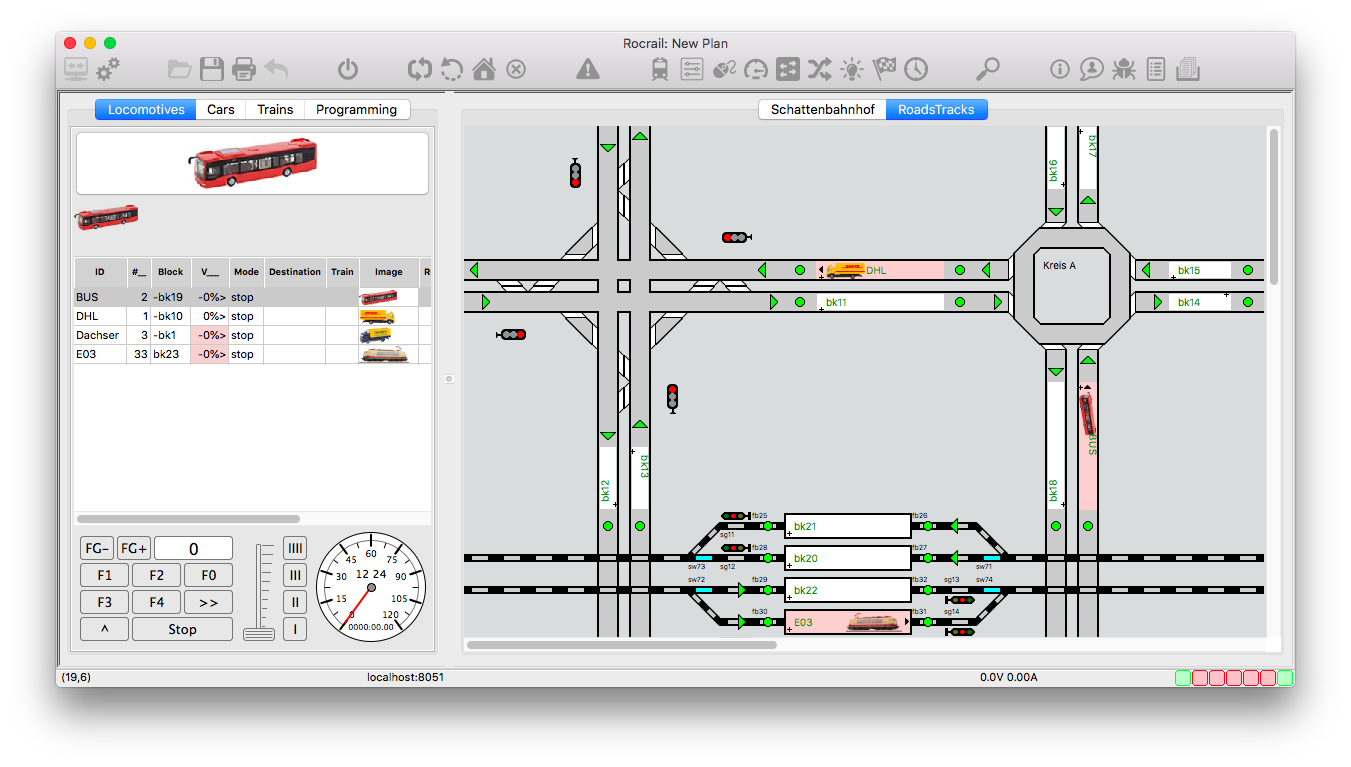
Task: Click the save floppy disk icon
Action: coord(212,69)
